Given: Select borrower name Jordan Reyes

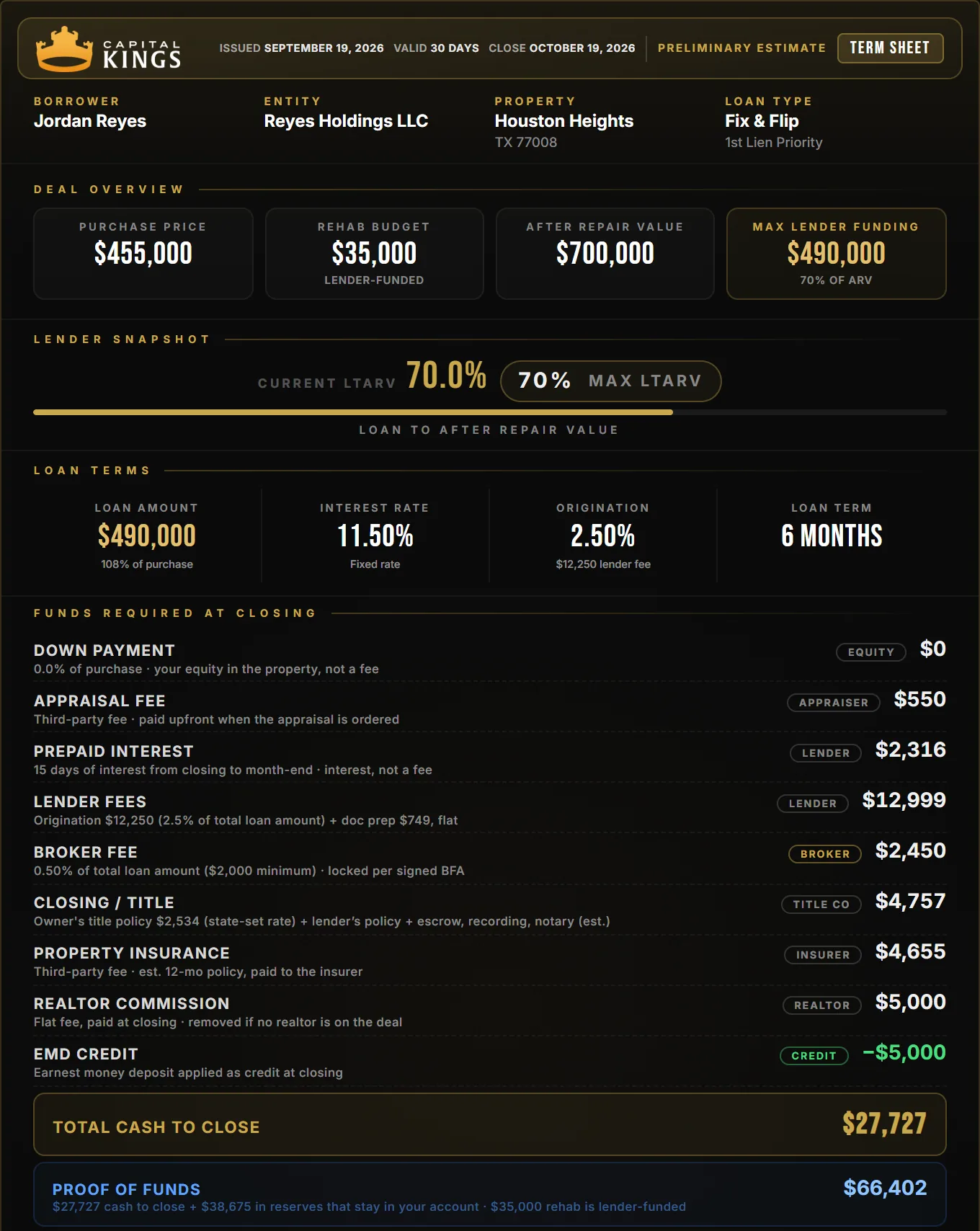Looking at the screenshot, I should pos(90,121).
